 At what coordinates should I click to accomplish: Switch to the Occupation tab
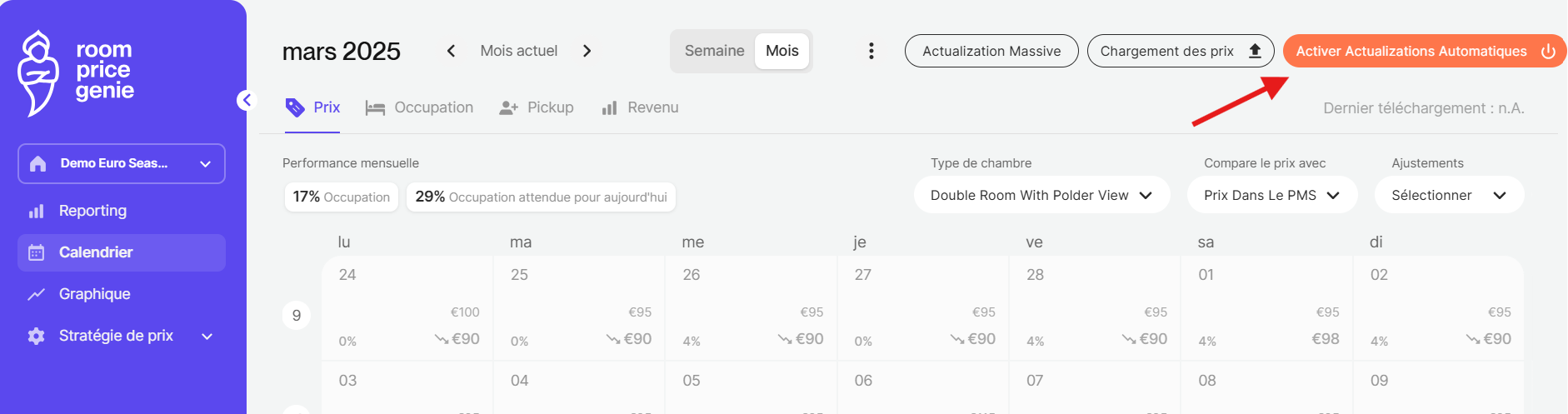click(419, 107)
